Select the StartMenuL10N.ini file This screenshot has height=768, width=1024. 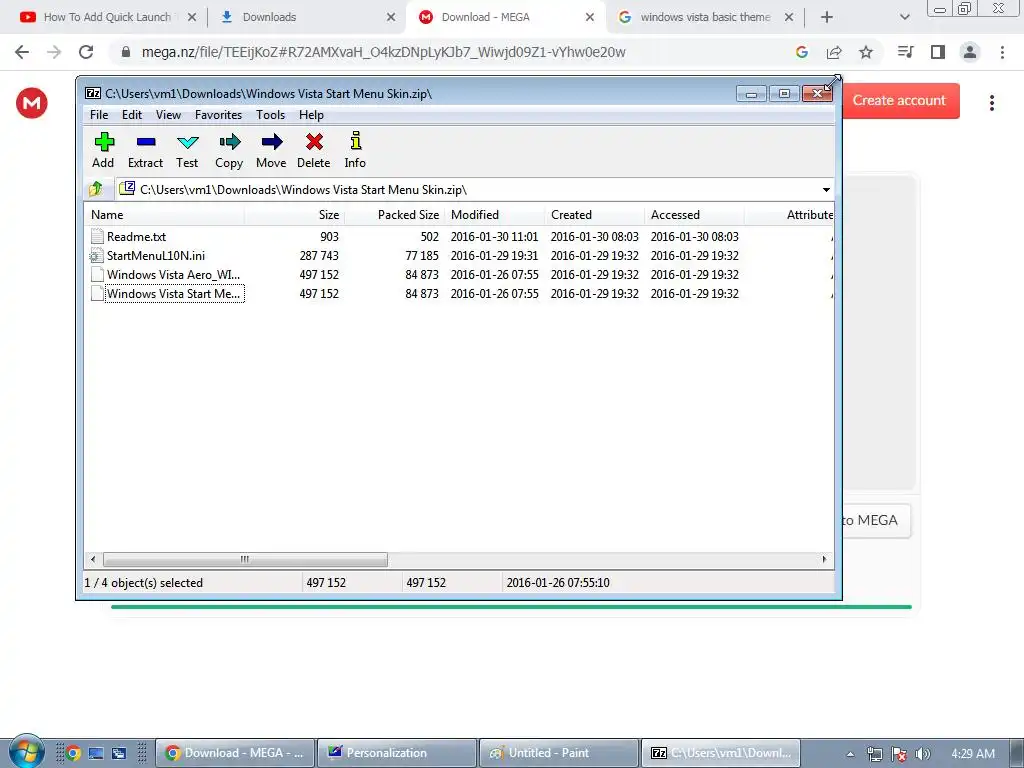tap(155, 255)
